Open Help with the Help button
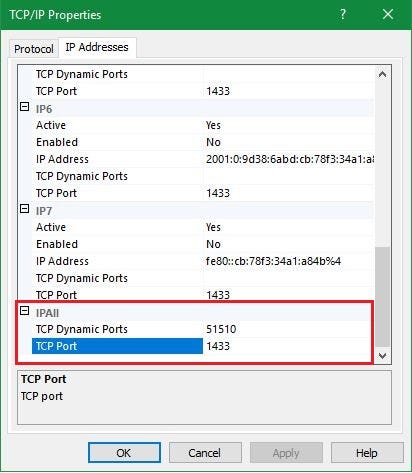Image resolution: width=412 pixels, height=473 pixels. 367,453
